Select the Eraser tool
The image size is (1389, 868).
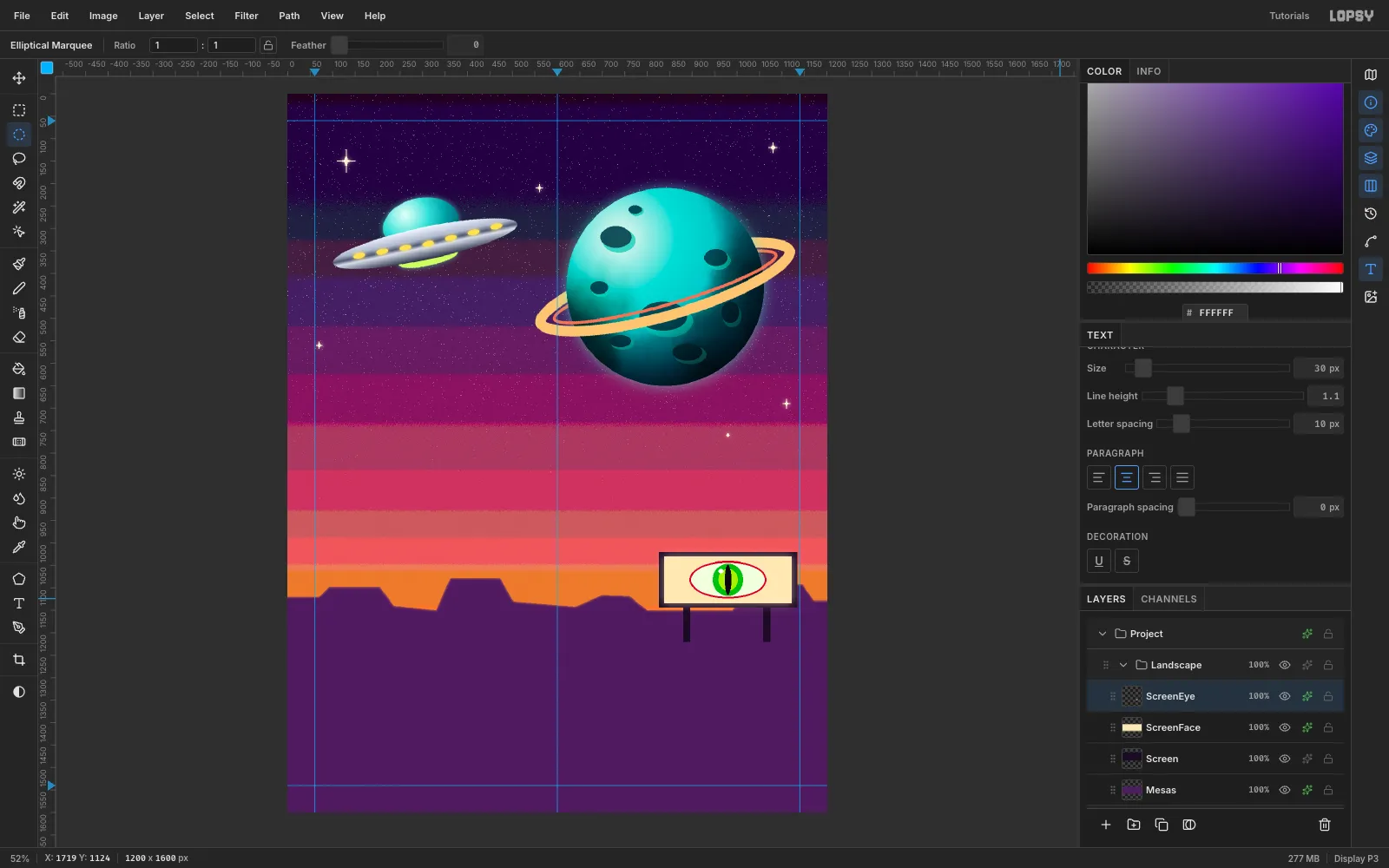19,337
